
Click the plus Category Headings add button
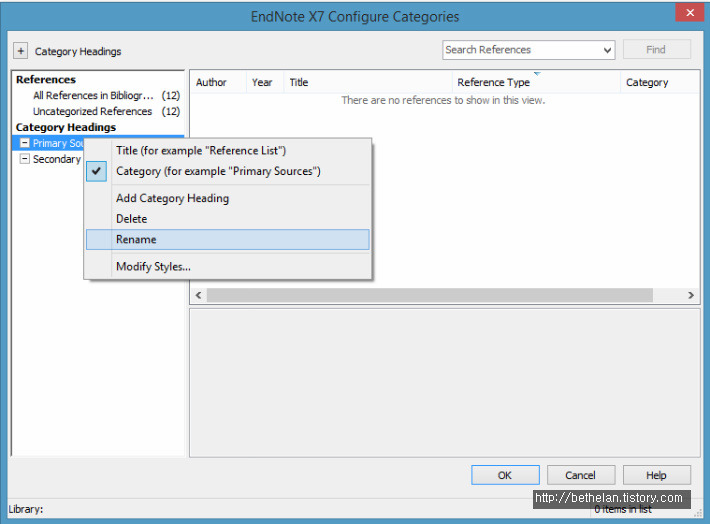20,51
